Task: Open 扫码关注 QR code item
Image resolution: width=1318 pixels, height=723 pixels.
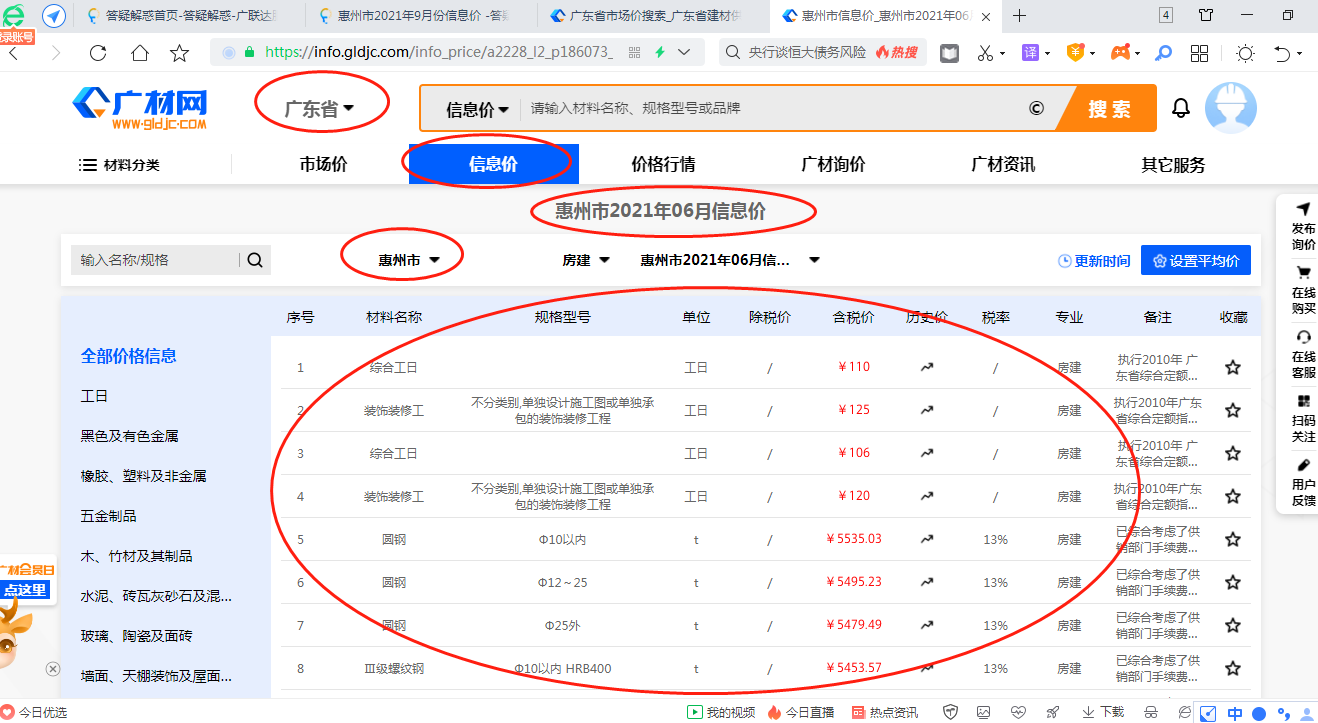Action: tap(1303, 418)
